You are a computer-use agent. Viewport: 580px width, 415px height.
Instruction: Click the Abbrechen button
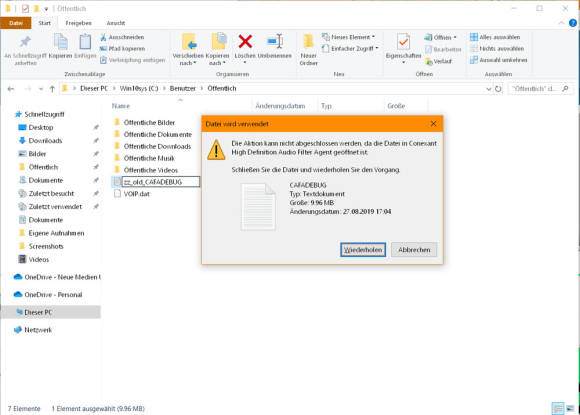[x=414, y=250]
